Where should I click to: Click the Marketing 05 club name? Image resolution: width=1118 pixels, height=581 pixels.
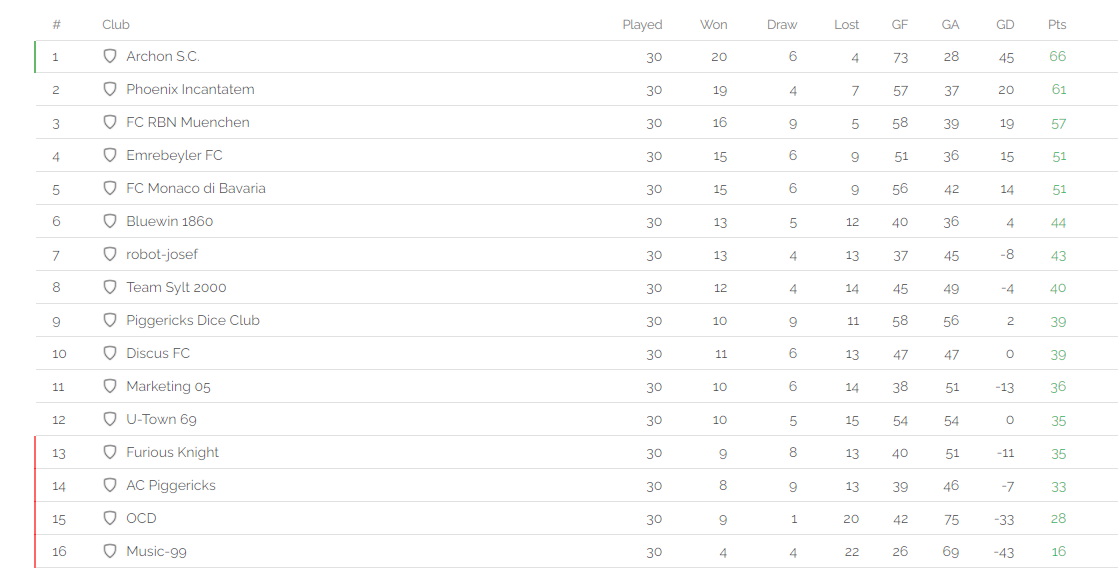pos(168,386)
